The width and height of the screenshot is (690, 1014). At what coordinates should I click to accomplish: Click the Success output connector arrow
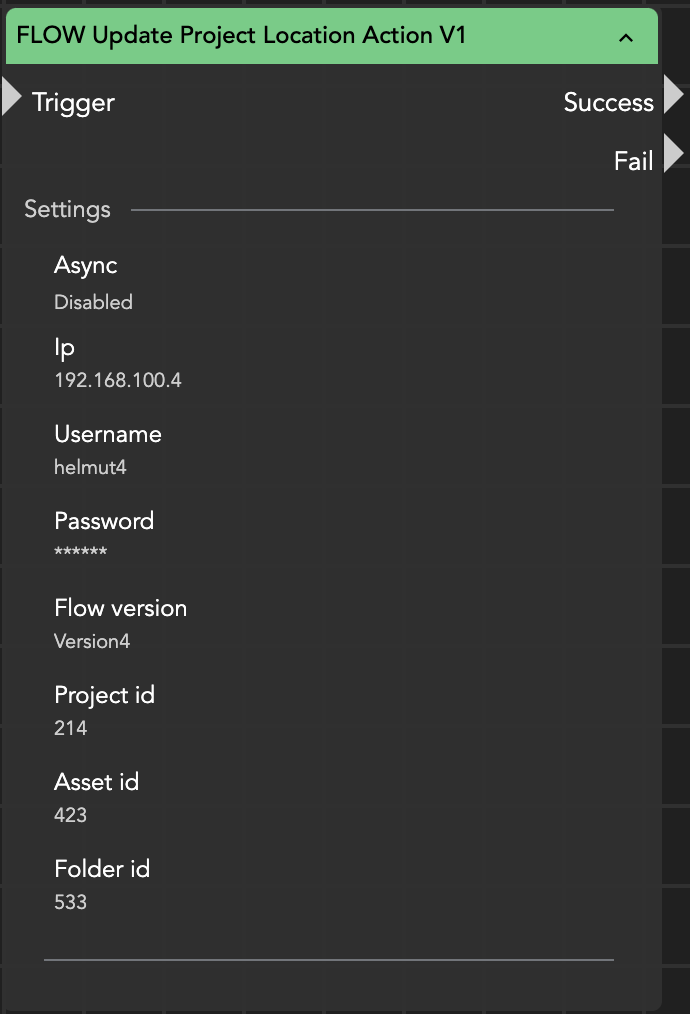click(673, 95)
